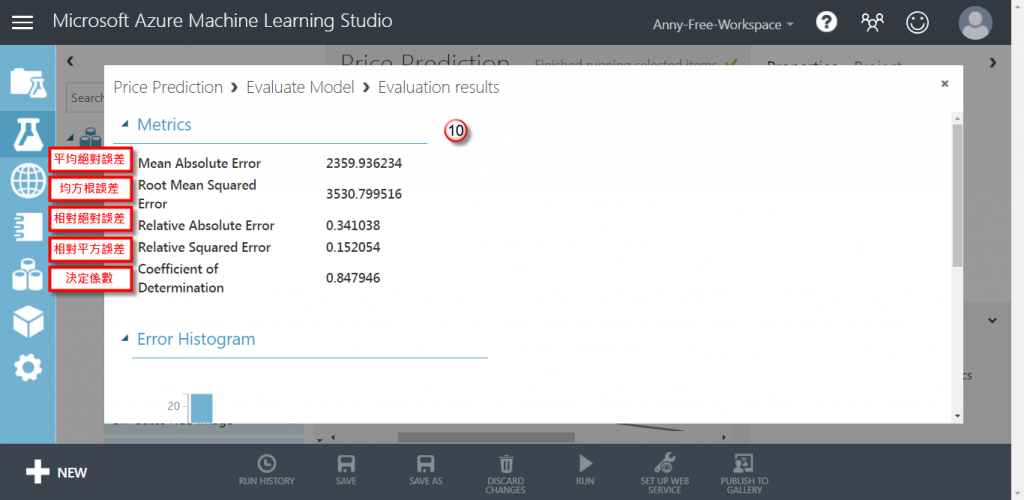Image resolution: width=1024 pixels, height=500 pixels.
Task: Open Experiments flask icon in sidebar
Action: [x=27, y=134]
